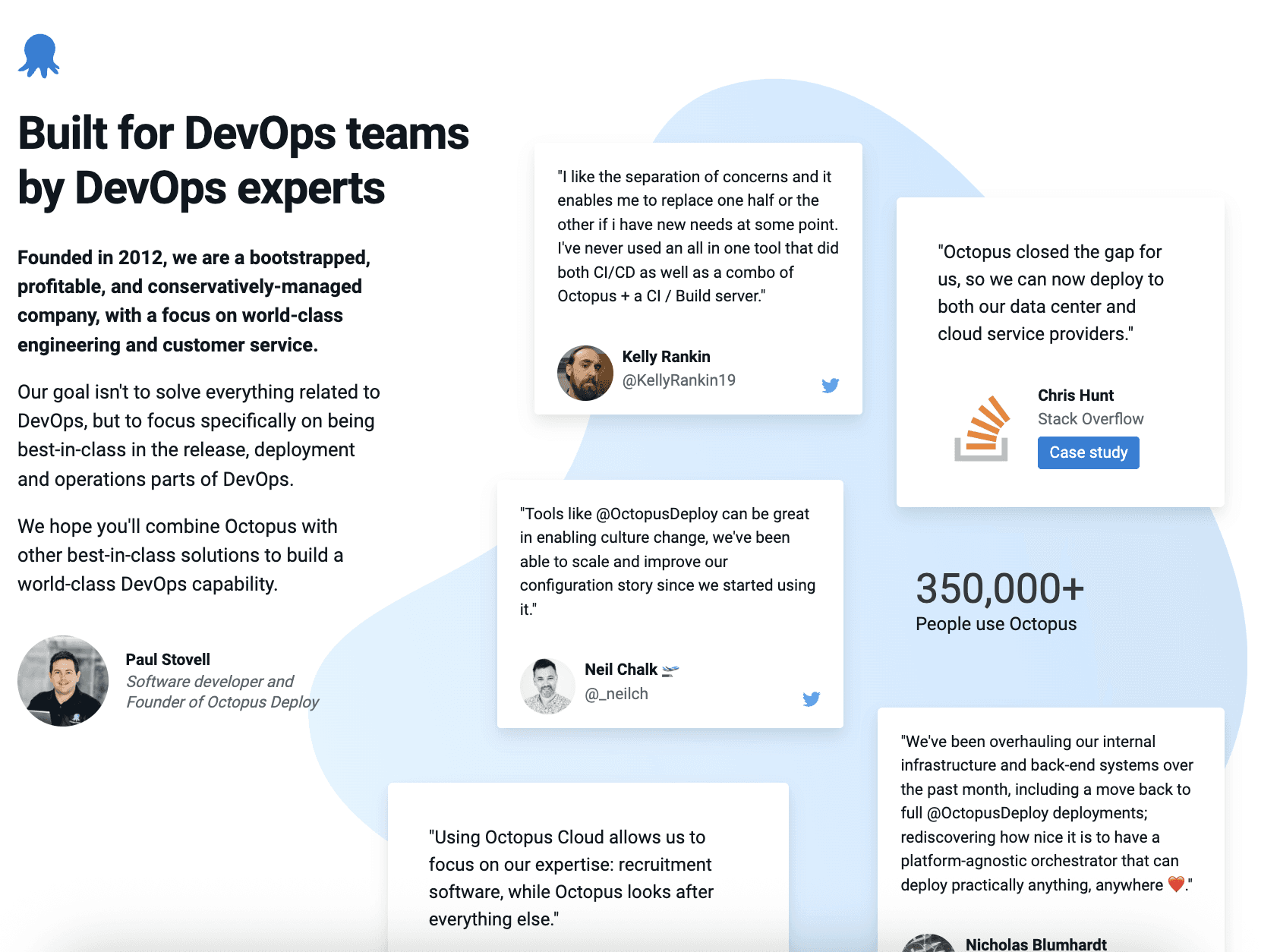The height and width of the screenshot is (952, 1280).
Task: Click the Paul Stovell name
Action: coord(168,660)
